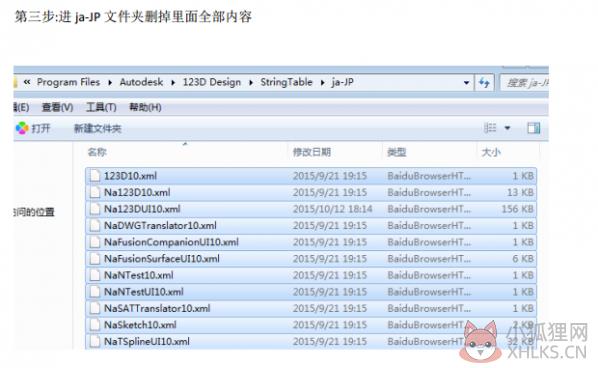The width and height of the screenshot is (598, 368).
Task: Open the 查看(V) menu
Action: [x=57, y=108]
